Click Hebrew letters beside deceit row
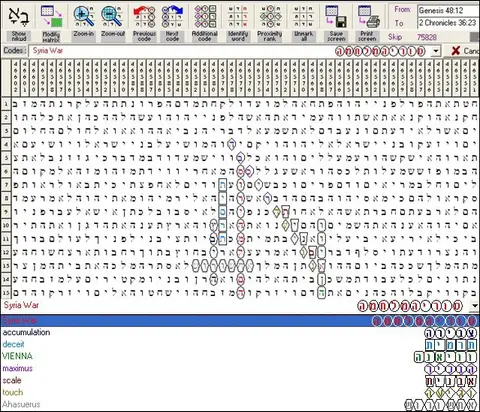Viewport: 480px width, 412px height. [451, 345]
